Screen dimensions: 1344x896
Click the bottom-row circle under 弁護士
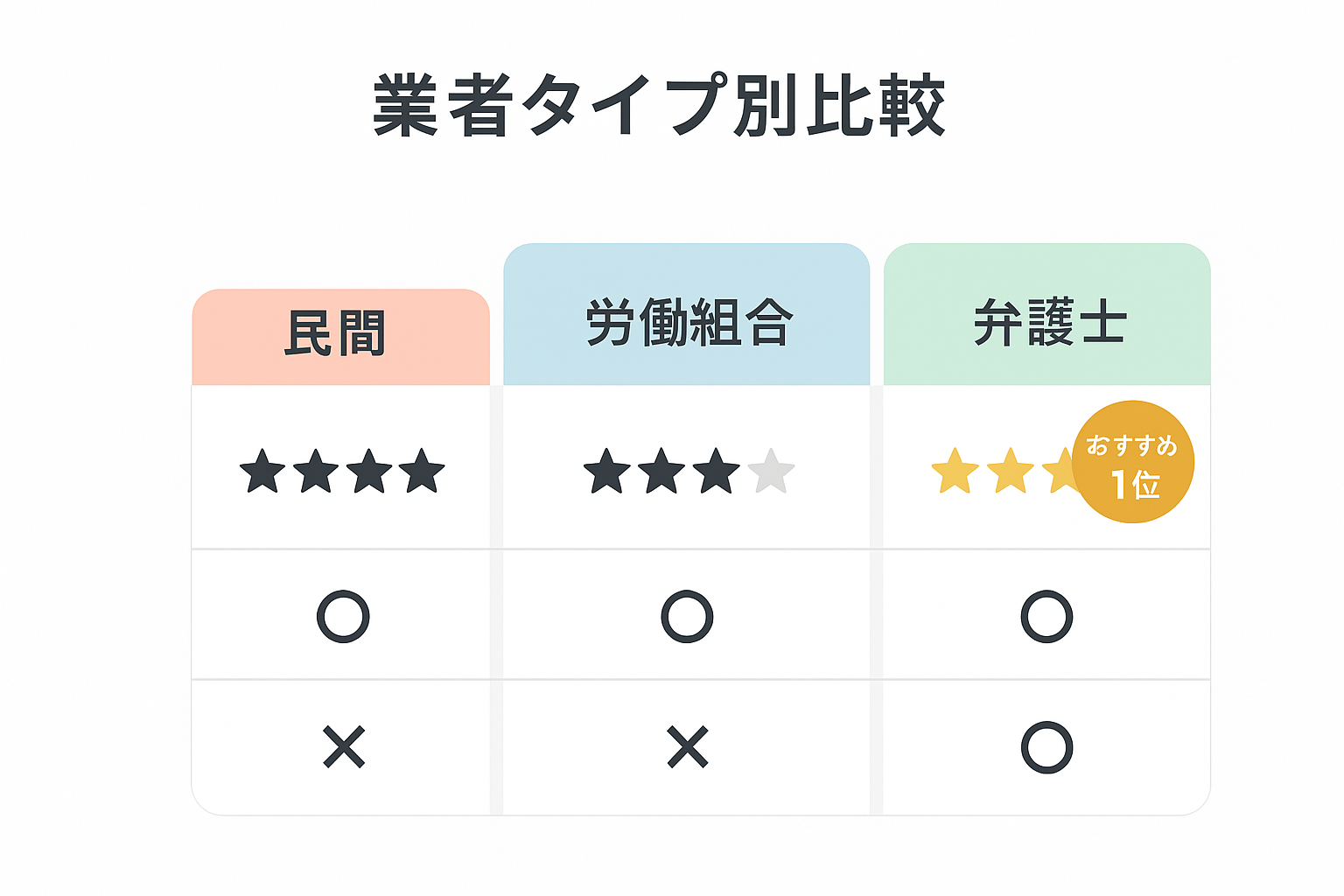tap(1046, 747)
